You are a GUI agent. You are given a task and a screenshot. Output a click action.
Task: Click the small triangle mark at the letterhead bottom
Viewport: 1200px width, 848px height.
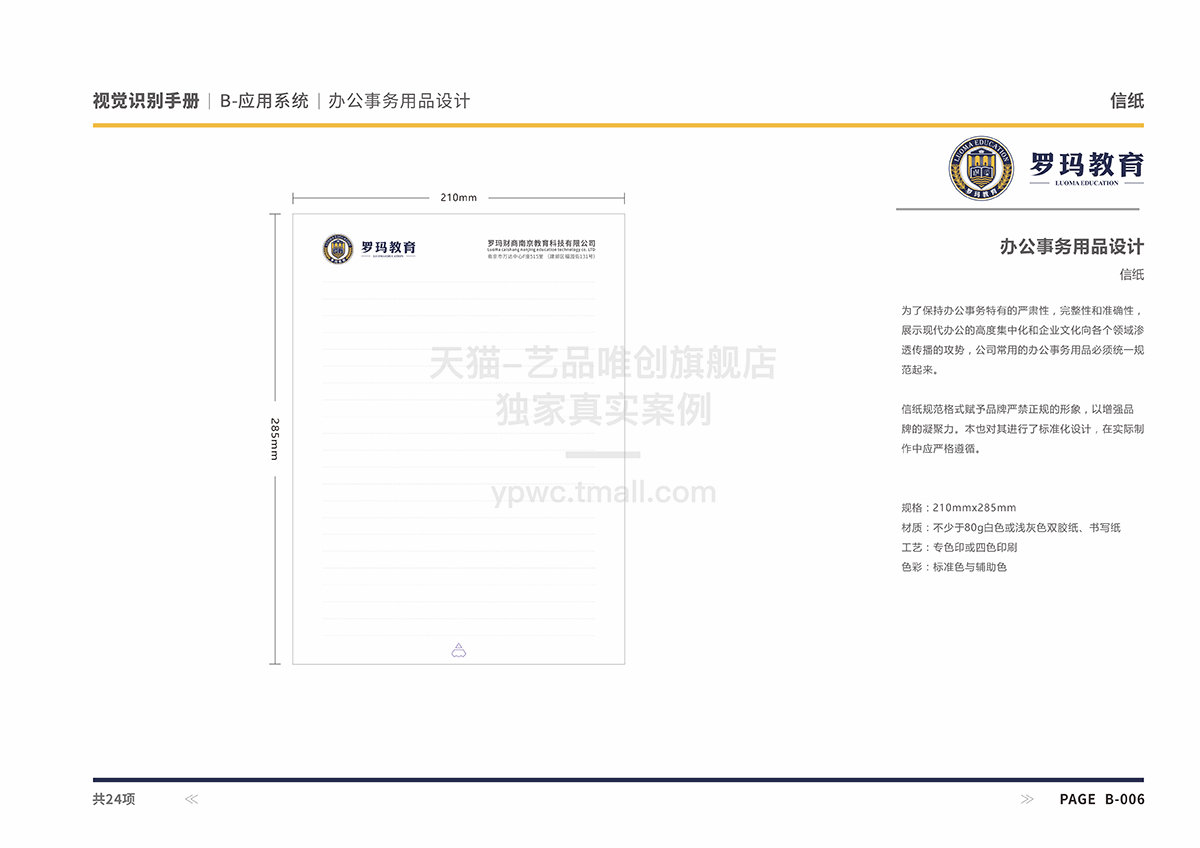click(458, 650)
